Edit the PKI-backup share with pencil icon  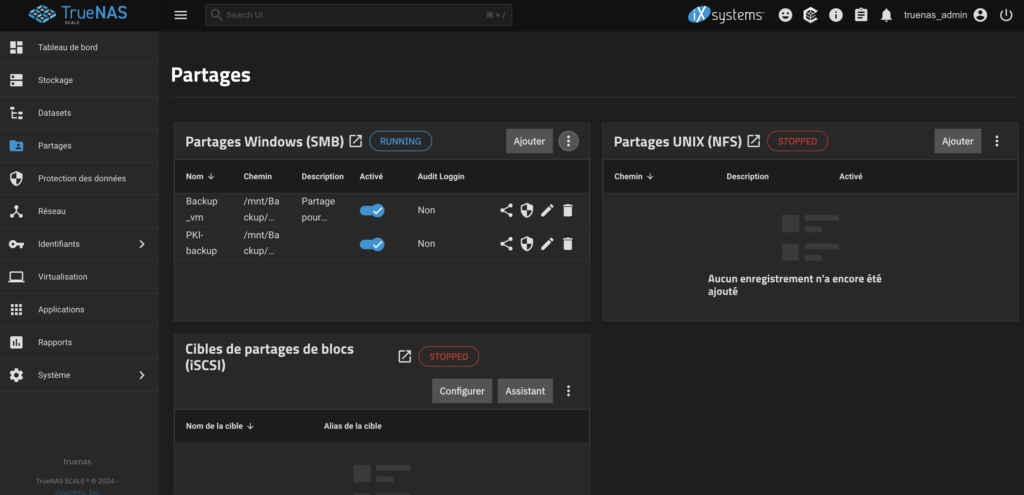coord(547,244)
